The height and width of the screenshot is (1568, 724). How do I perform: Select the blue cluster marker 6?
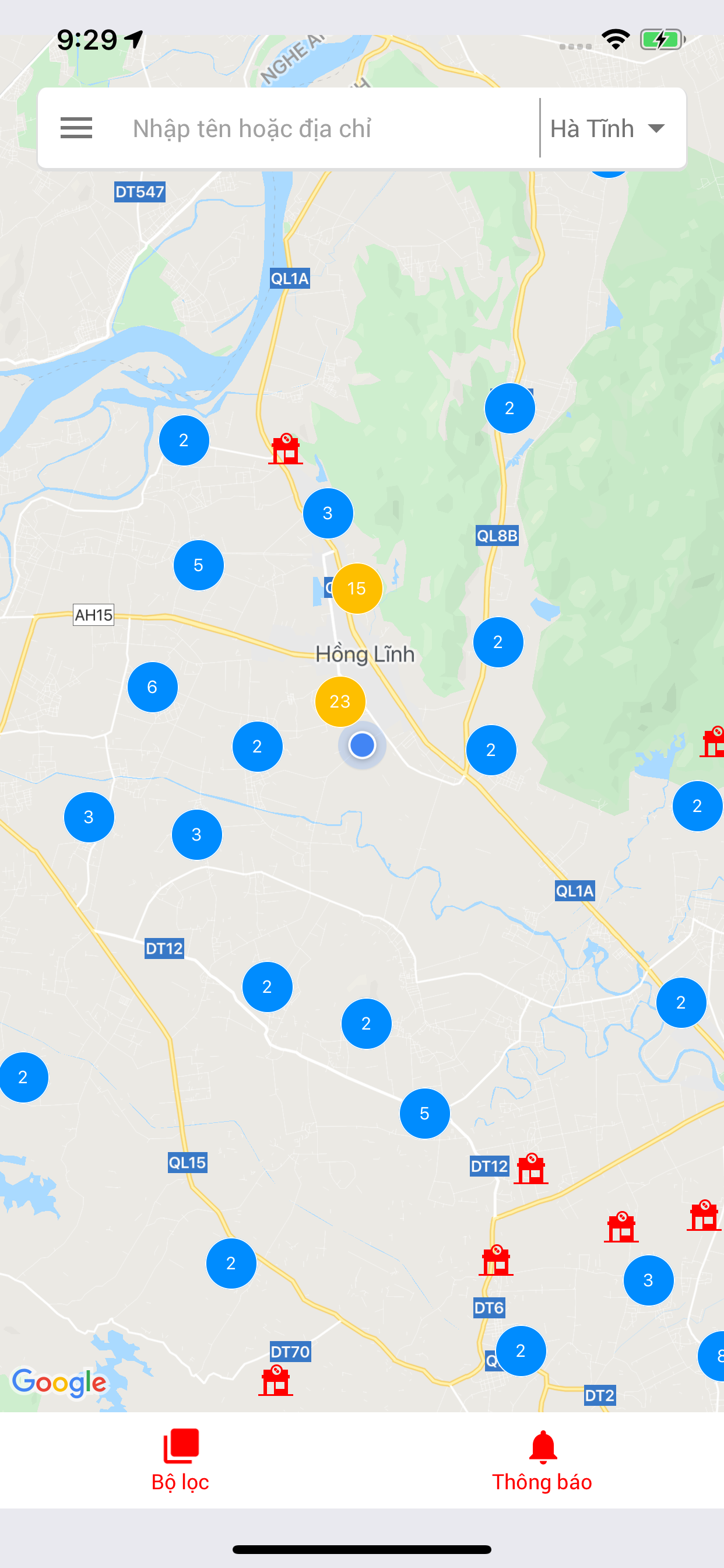click(153, 687)
